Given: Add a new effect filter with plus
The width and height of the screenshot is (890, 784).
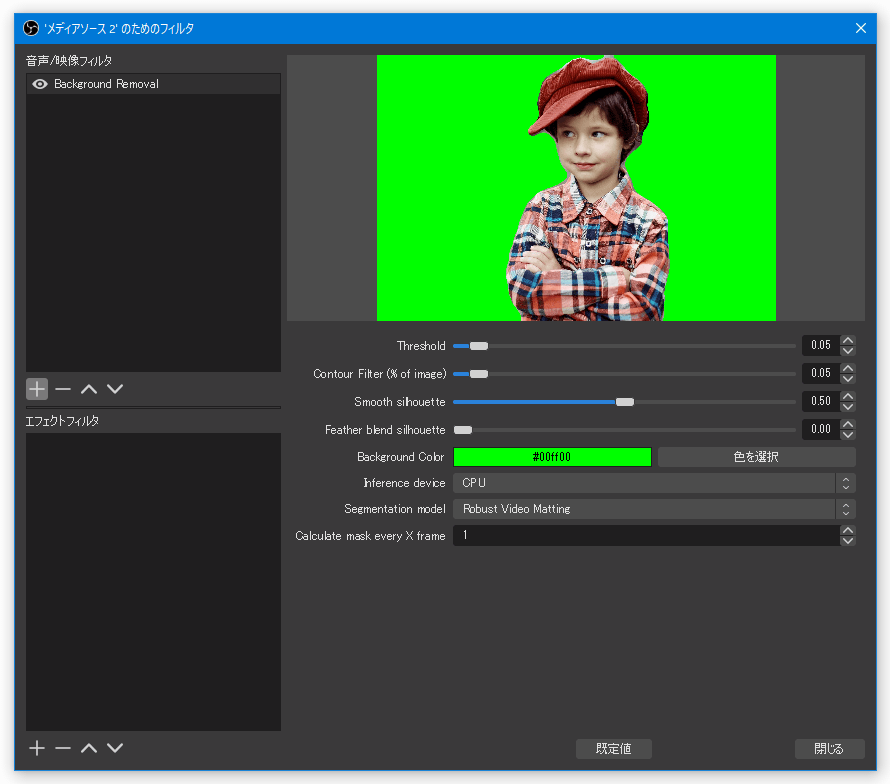Looking at the screenshot, I should pos(37,748).
